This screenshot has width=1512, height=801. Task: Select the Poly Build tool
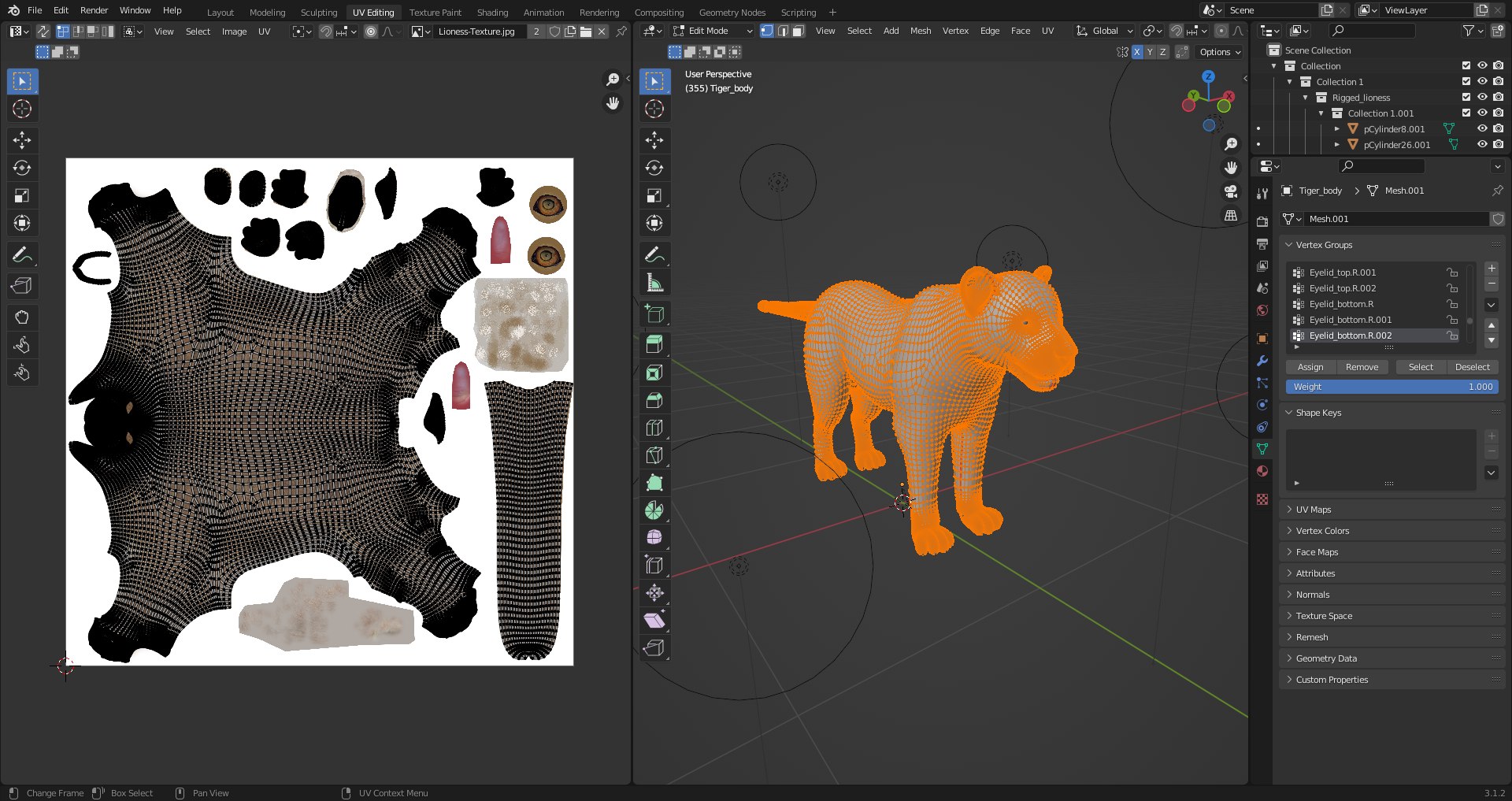pyautogui.click(x=654, y=483)
